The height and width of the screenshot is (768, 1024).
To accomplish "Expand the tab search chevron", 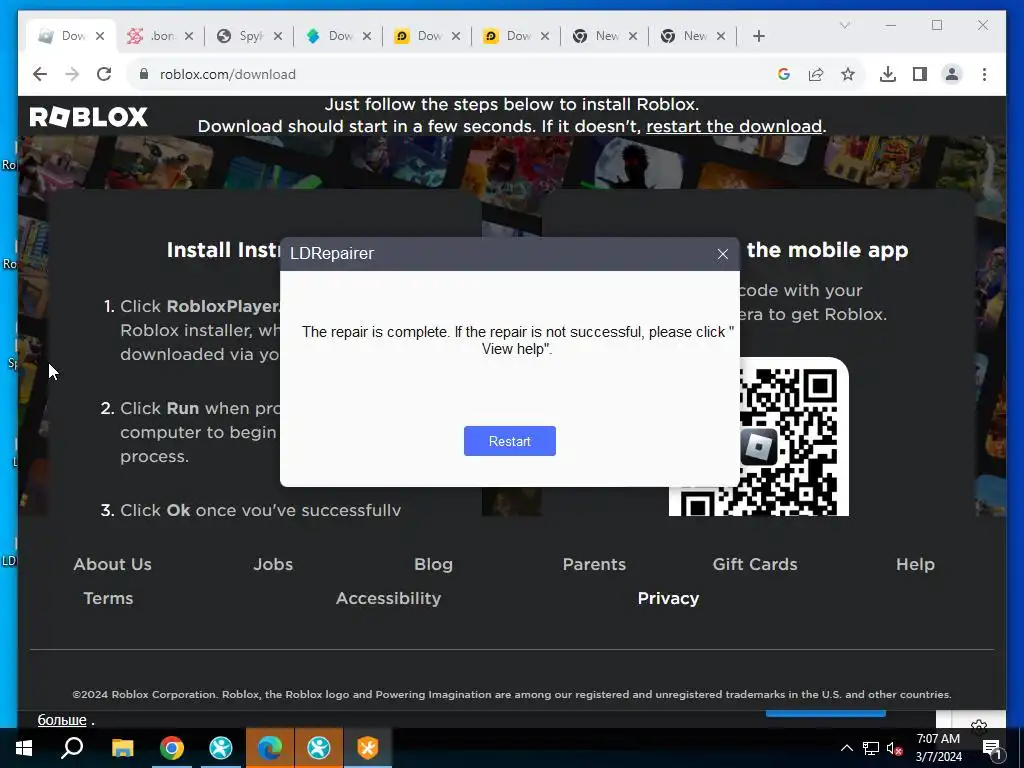I will tap(844, 25).
